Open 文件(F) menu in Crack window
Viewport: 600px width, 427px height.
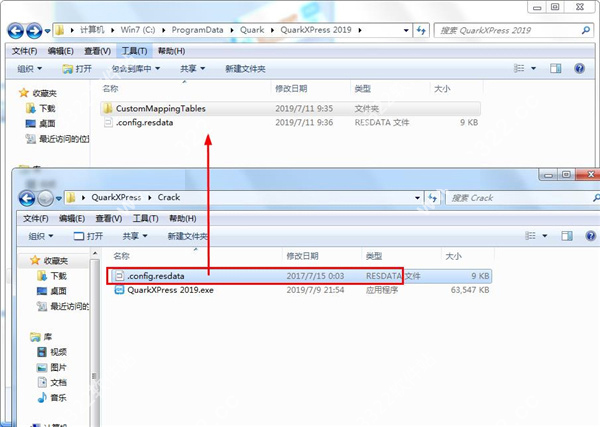tap(36, 218)
